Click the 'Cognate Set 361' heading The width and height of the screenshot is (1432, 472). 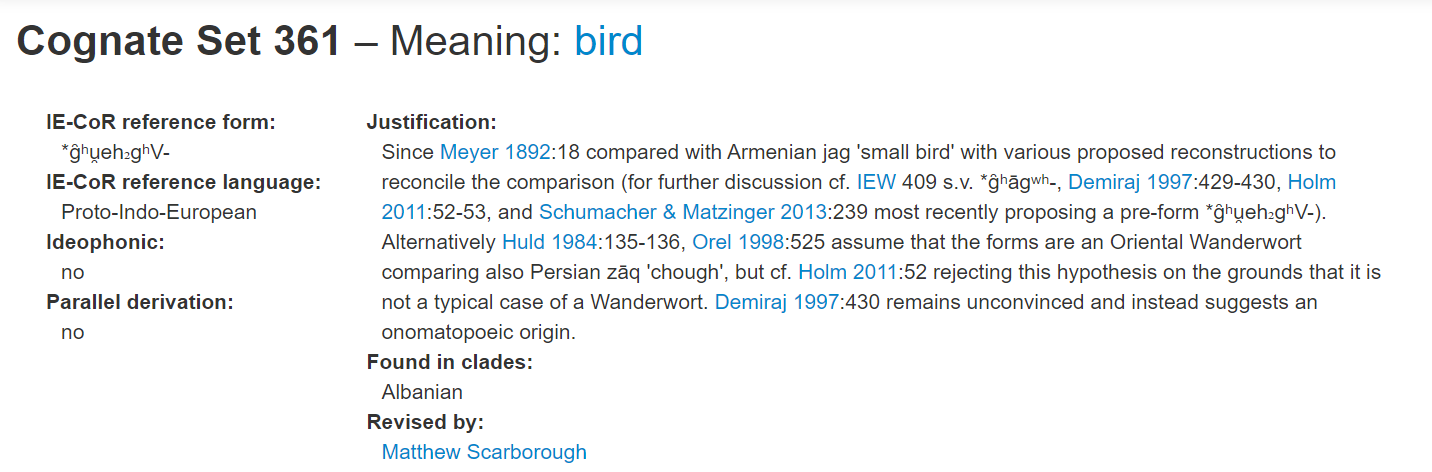click(x=179, y=41)
